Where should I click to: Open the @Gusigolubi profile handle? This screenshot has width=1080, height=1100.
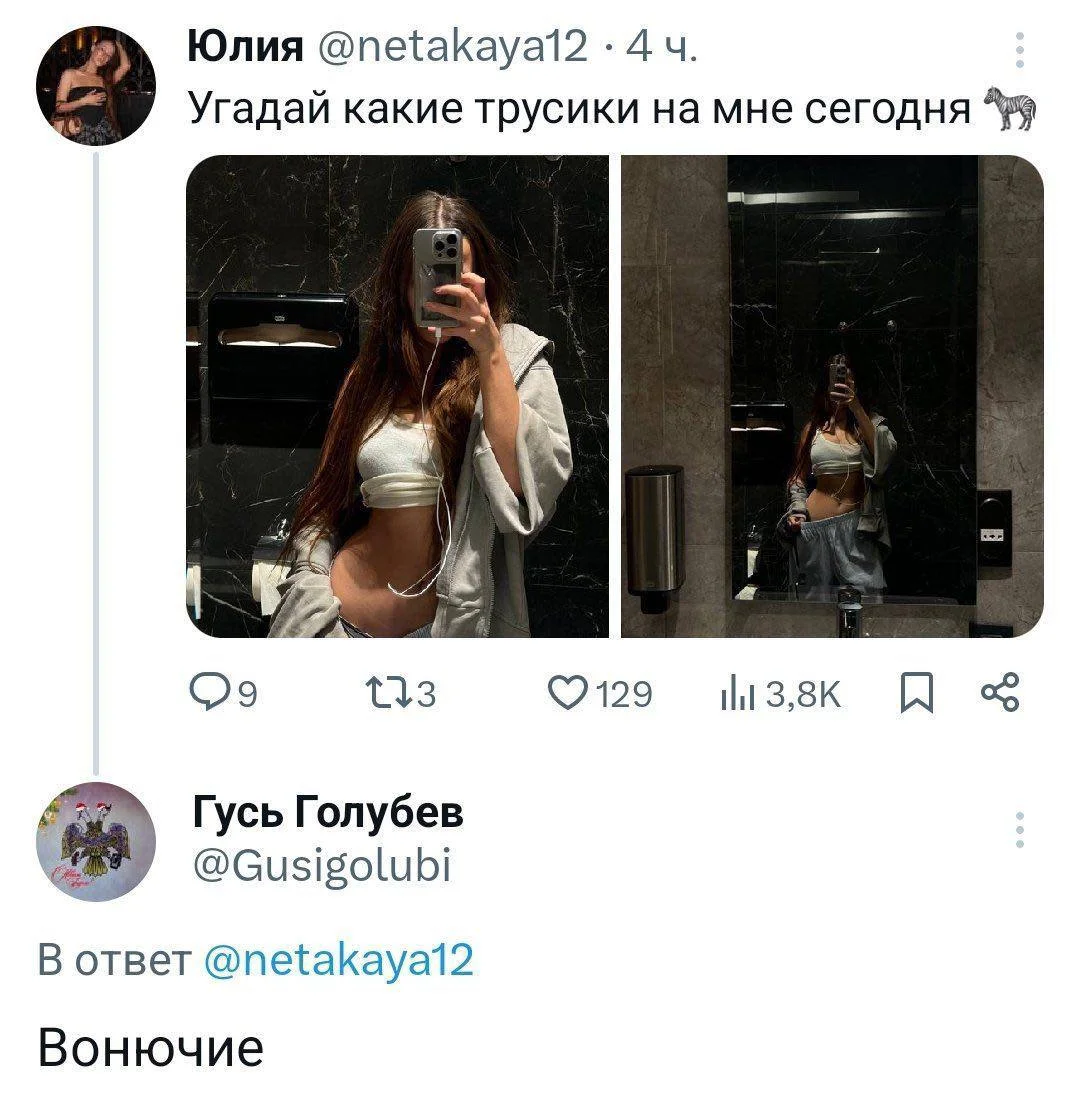[321, 864]
